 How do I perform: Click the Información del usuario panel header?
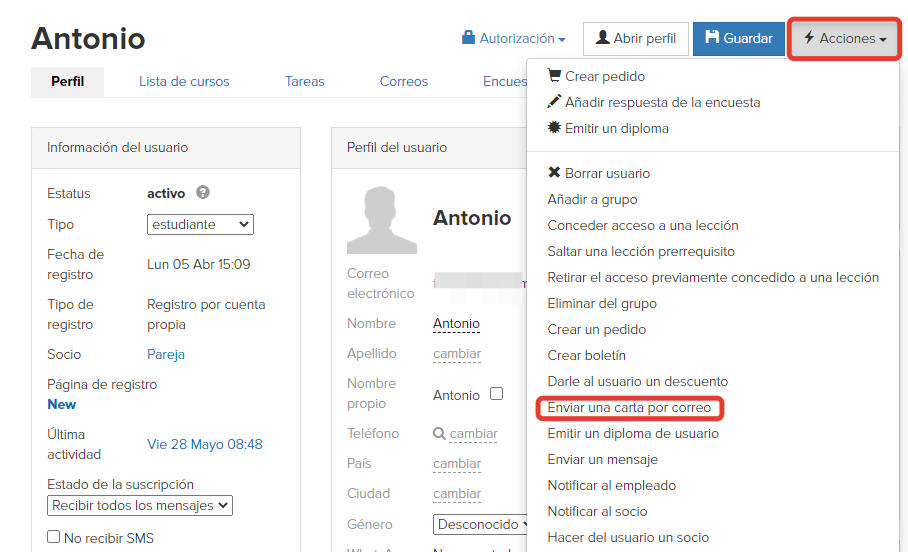[x=166, y=148]
